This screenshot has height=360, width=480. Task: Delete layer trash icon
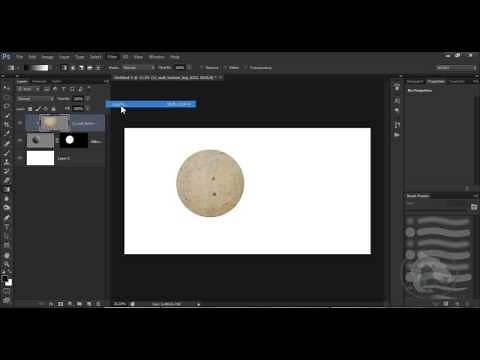(x=98, y=304)
